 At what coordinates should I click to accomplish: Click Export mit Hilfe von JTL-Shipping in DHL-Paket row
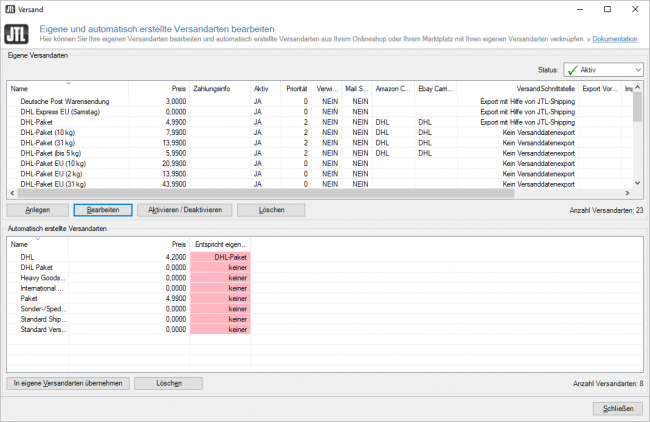528,122
